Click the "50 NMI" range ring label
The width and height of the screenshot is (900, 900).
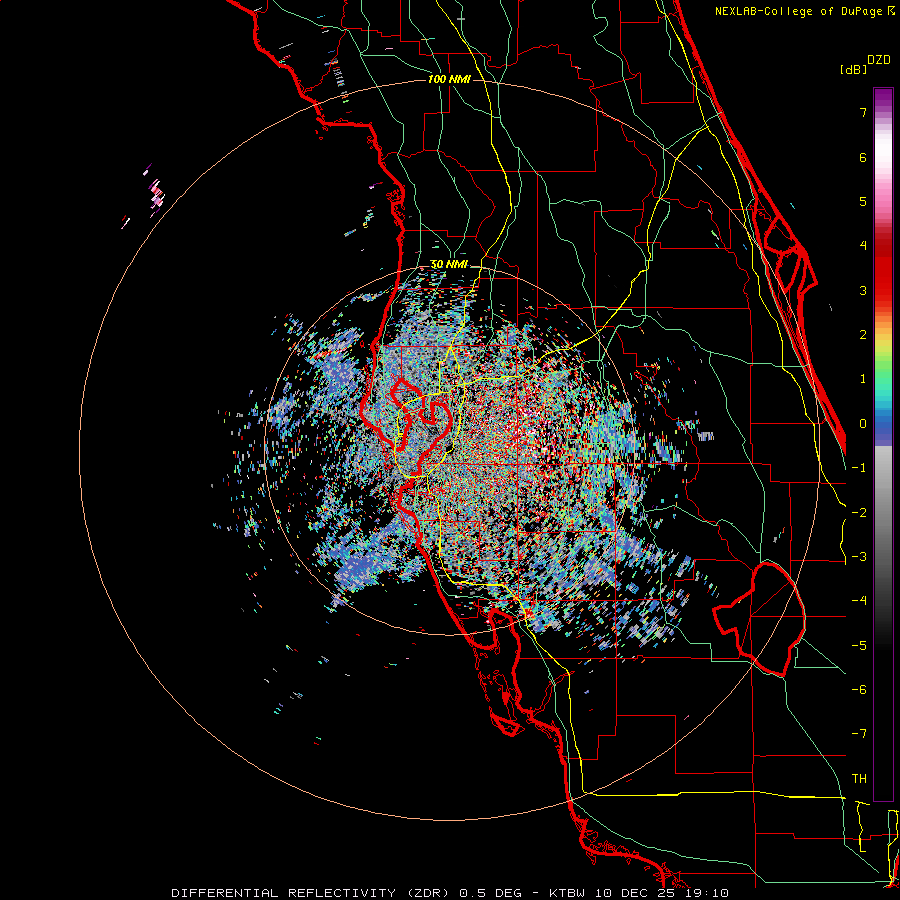[449, 264]
